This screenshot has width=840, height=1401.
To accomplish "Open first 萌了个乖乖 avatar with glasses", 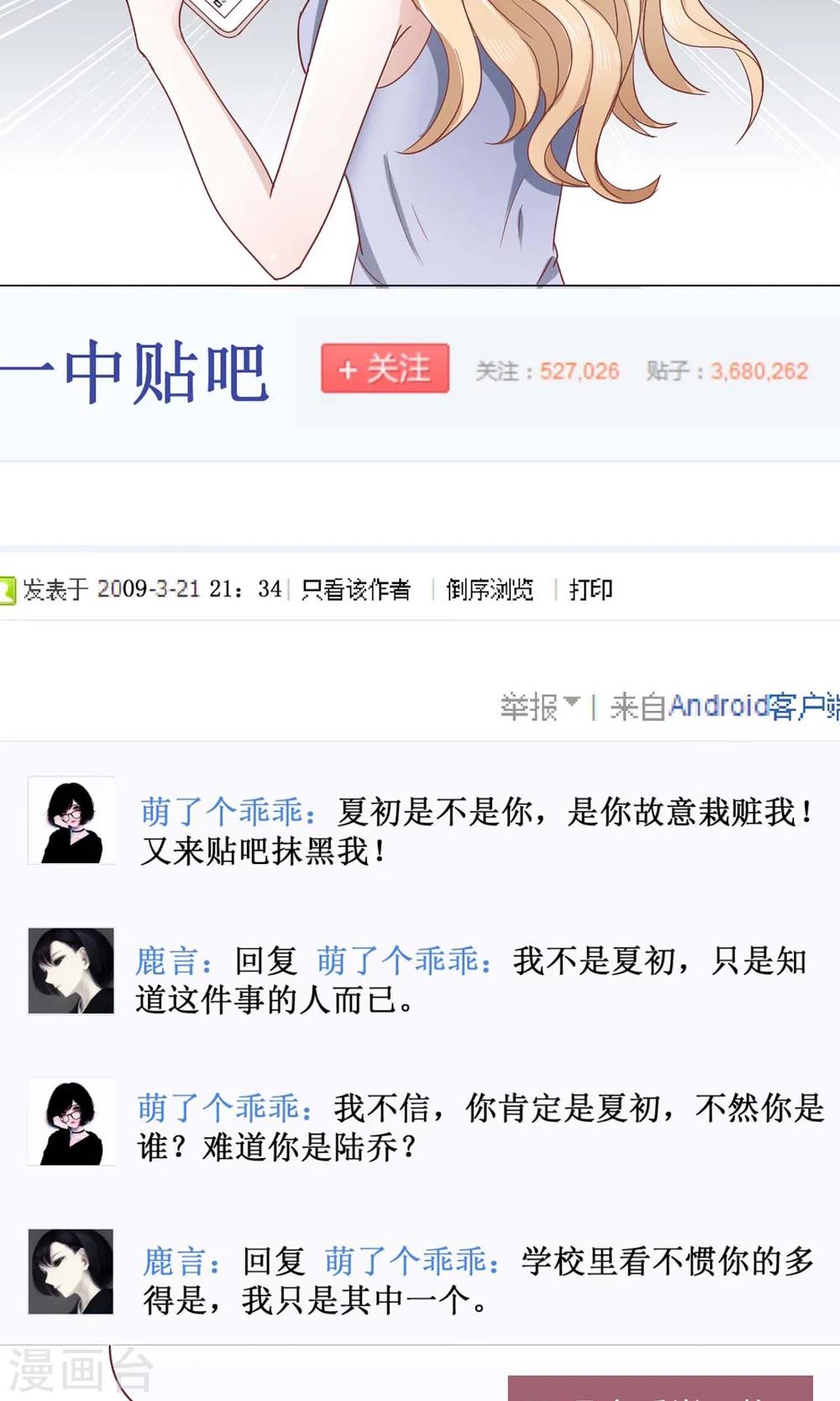I will (71, 820).
